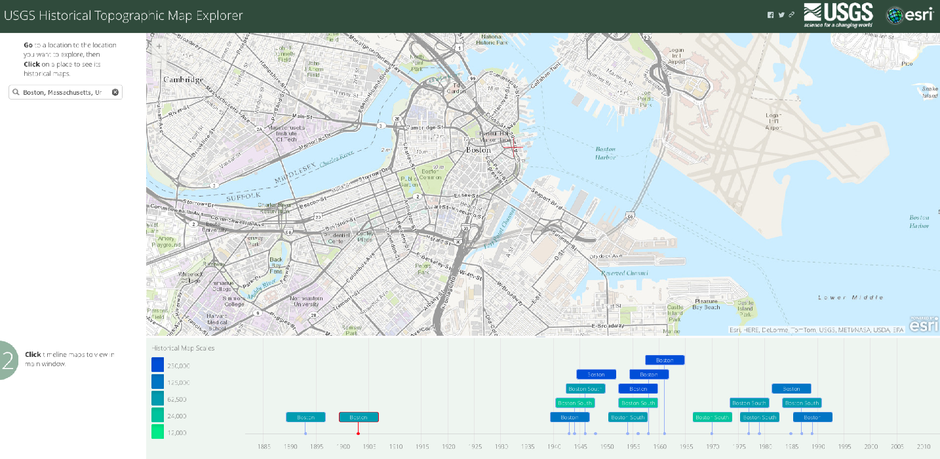Toggle the 62,500 scale swatch
940x459 pixels.
pyautogui.click(x=158, y=398)
